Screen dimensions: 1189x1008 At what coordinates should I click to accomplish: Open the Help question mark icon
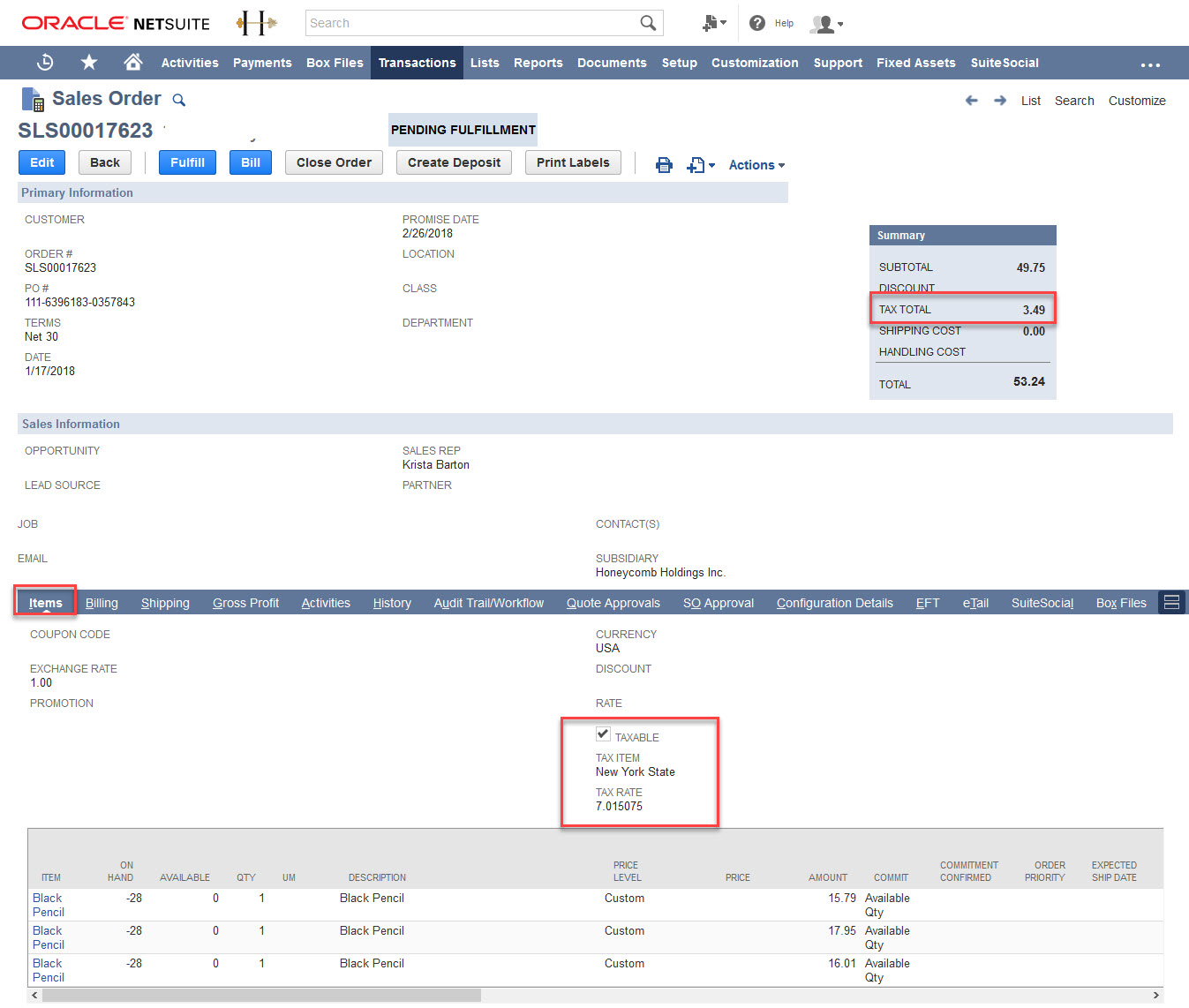757,23
